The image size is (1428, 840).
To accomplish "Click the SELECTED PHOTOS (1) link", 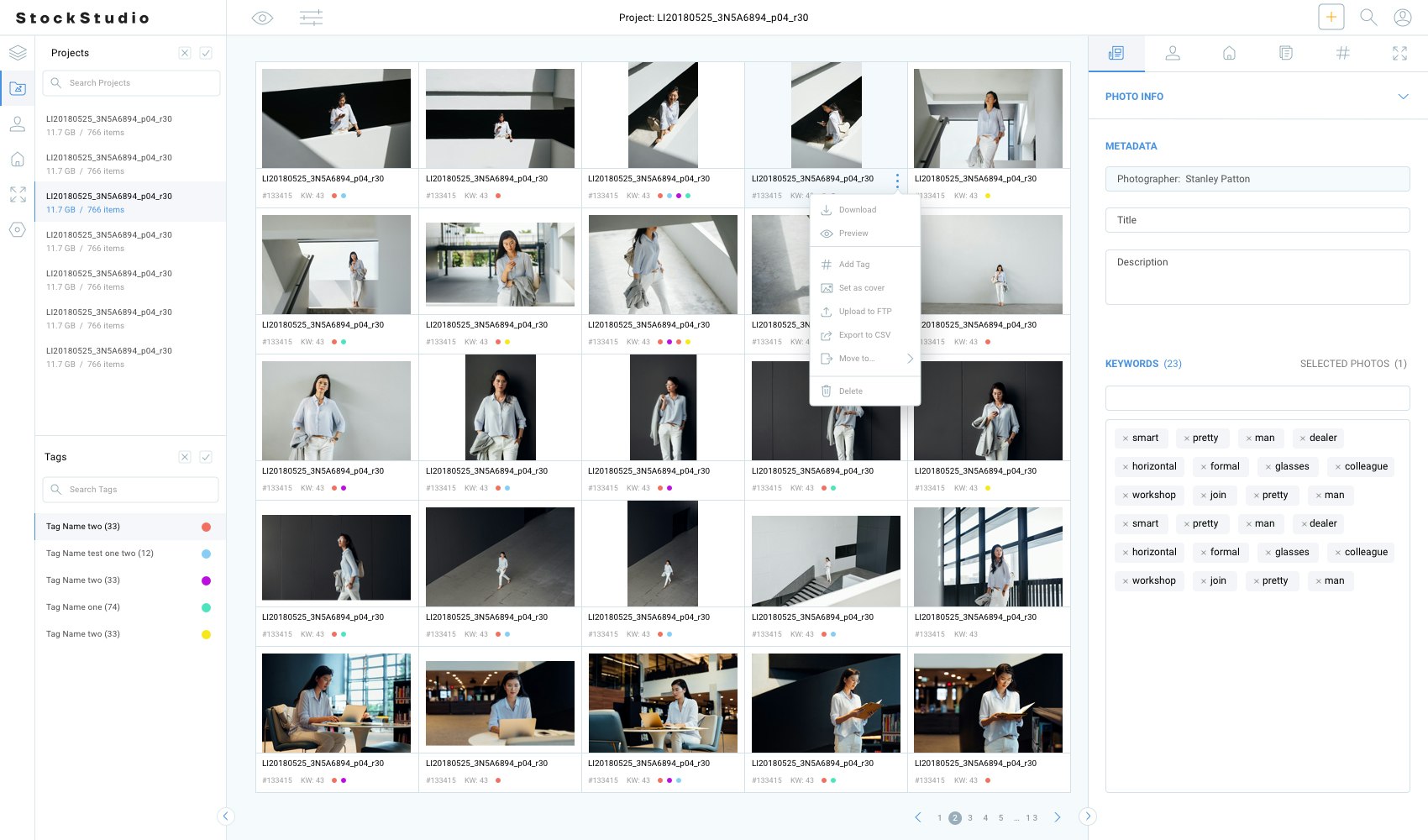I will (1353, 364).
